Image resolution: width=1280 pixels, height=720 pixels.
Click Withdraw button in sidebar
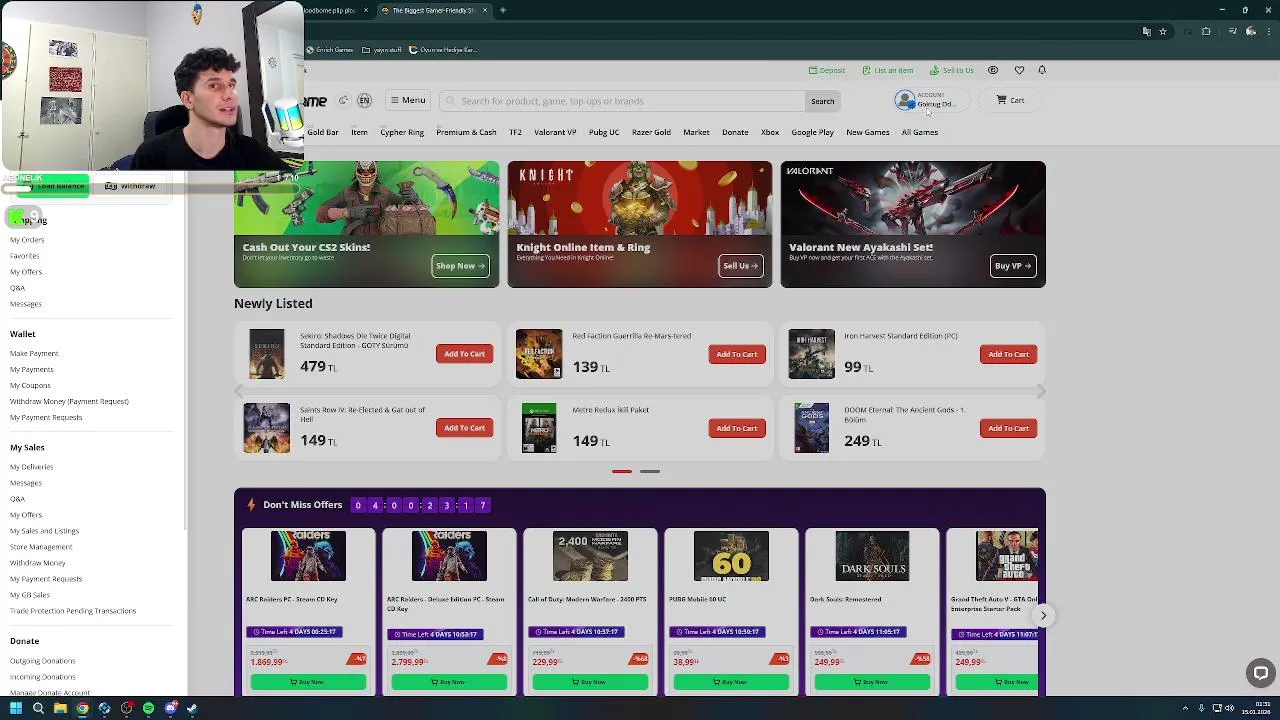(x=130, y=186)
